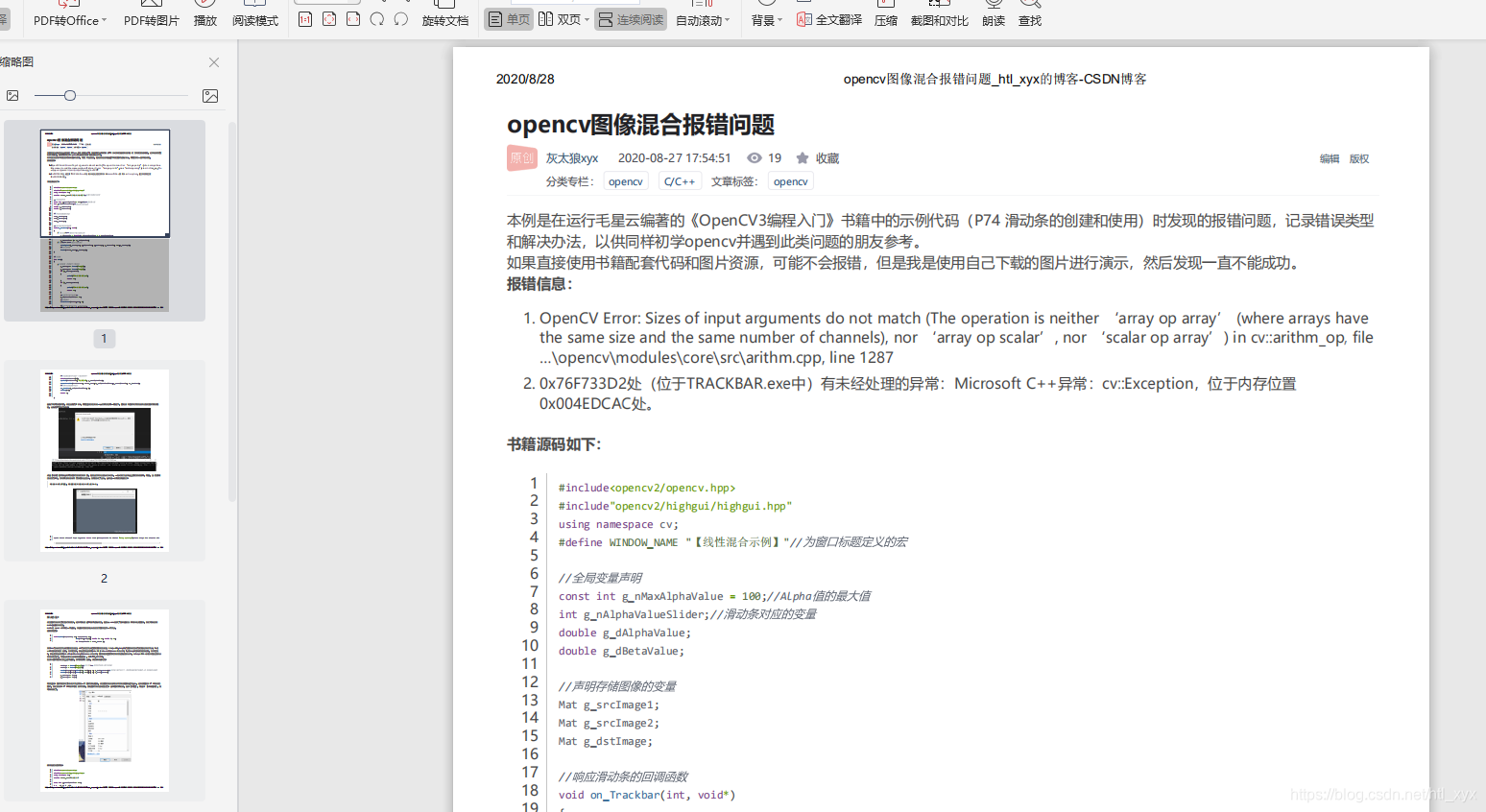Click code line using namespace cv;
Image resolution: width=1486 pixels, height=812 pixels.
618,524
